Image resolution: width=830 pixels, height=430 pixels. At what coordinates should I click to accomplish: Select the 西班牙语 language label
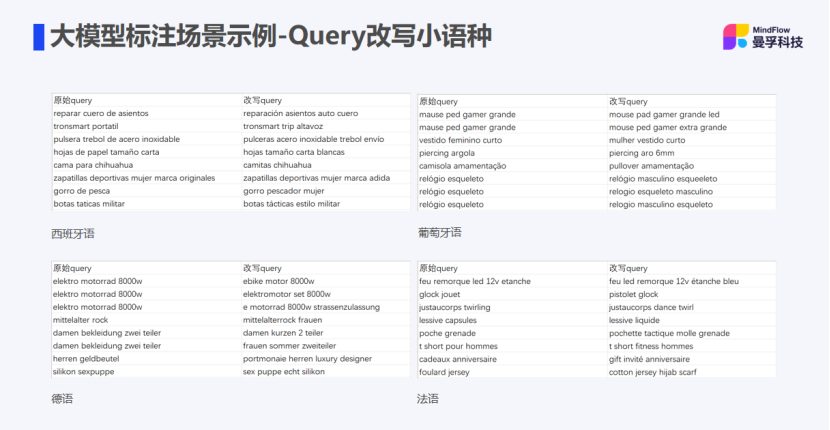[73, 234]
